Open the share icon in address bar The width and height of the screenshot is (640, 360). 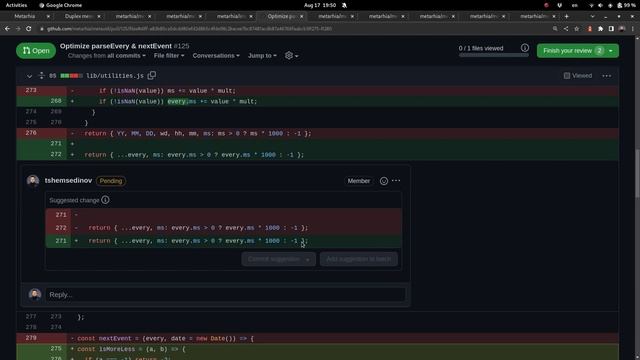(566, 29)
